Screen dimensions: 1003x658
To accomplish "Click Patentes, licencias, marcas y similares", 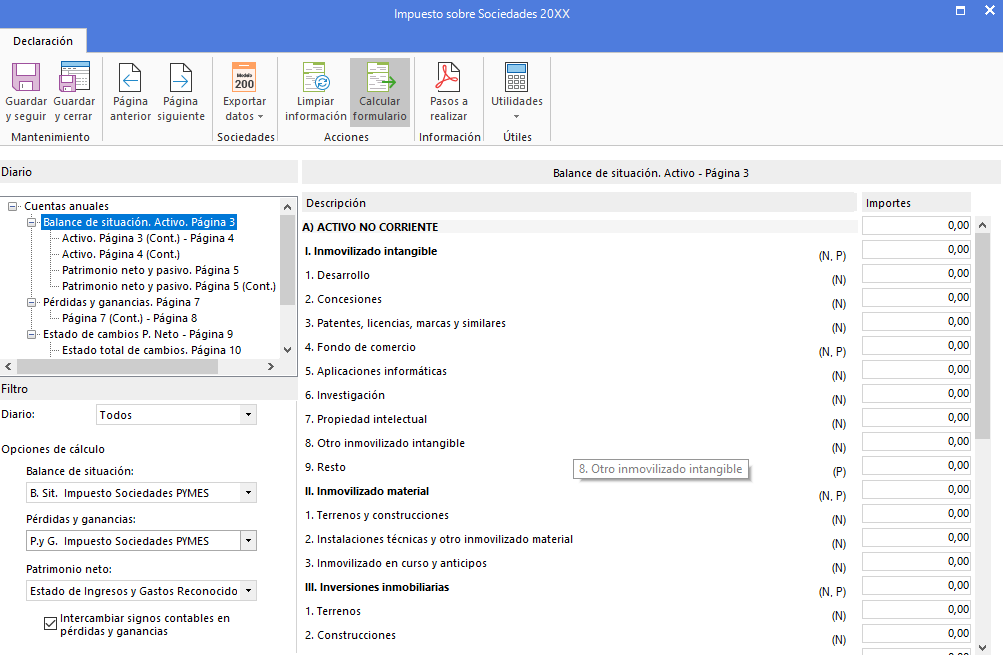I will 406,324.
